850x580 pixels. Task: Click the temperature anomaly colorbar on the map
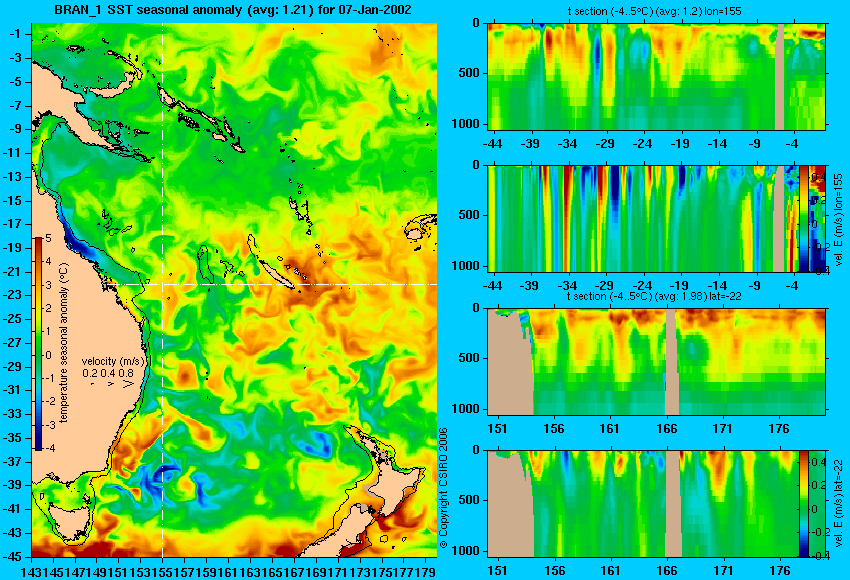pos(38,344)
